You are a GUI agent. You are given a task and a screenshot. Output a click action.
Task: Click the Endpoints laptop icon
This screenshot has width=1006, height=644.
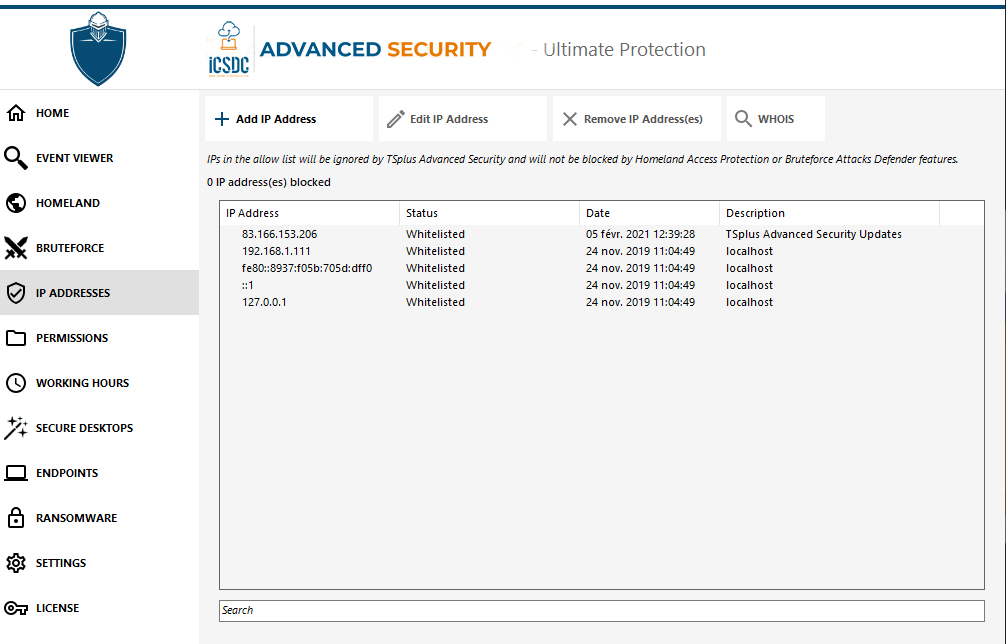pos(16,473)
